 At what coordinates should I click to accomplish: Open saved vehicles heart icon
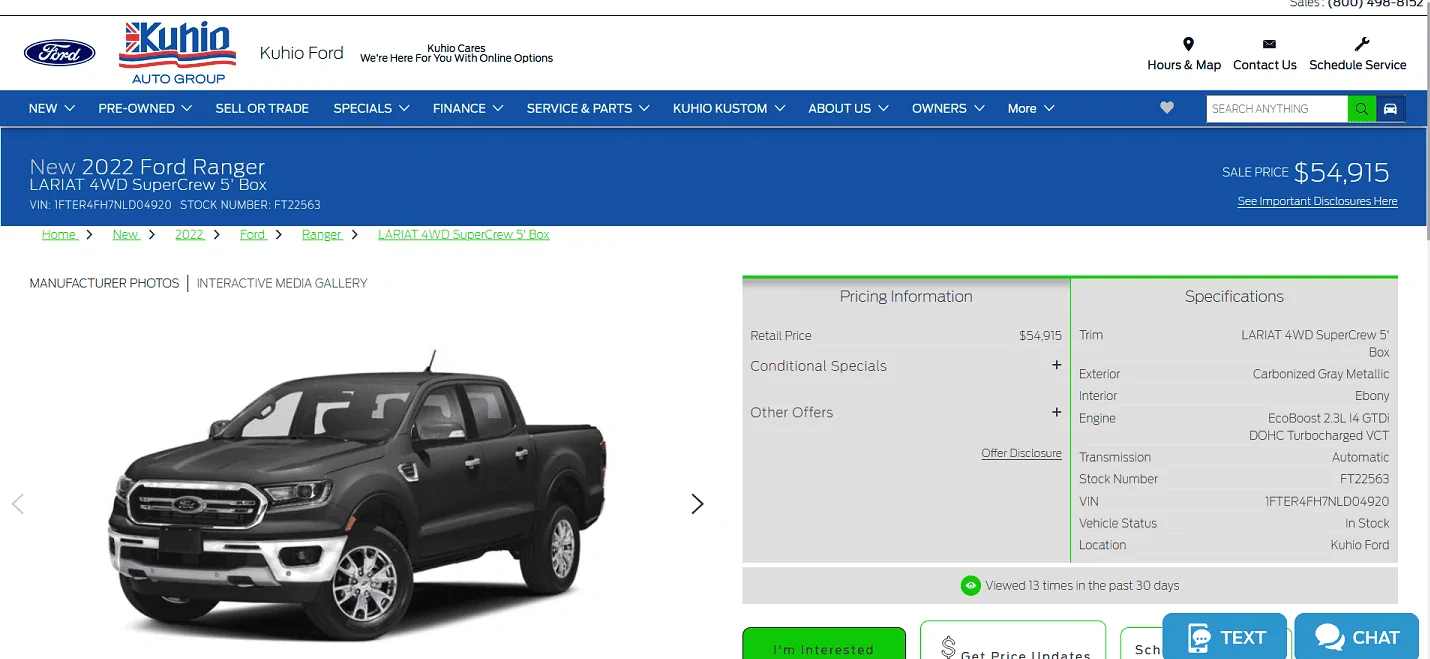pyautogui.click(x=1167, y=108)
